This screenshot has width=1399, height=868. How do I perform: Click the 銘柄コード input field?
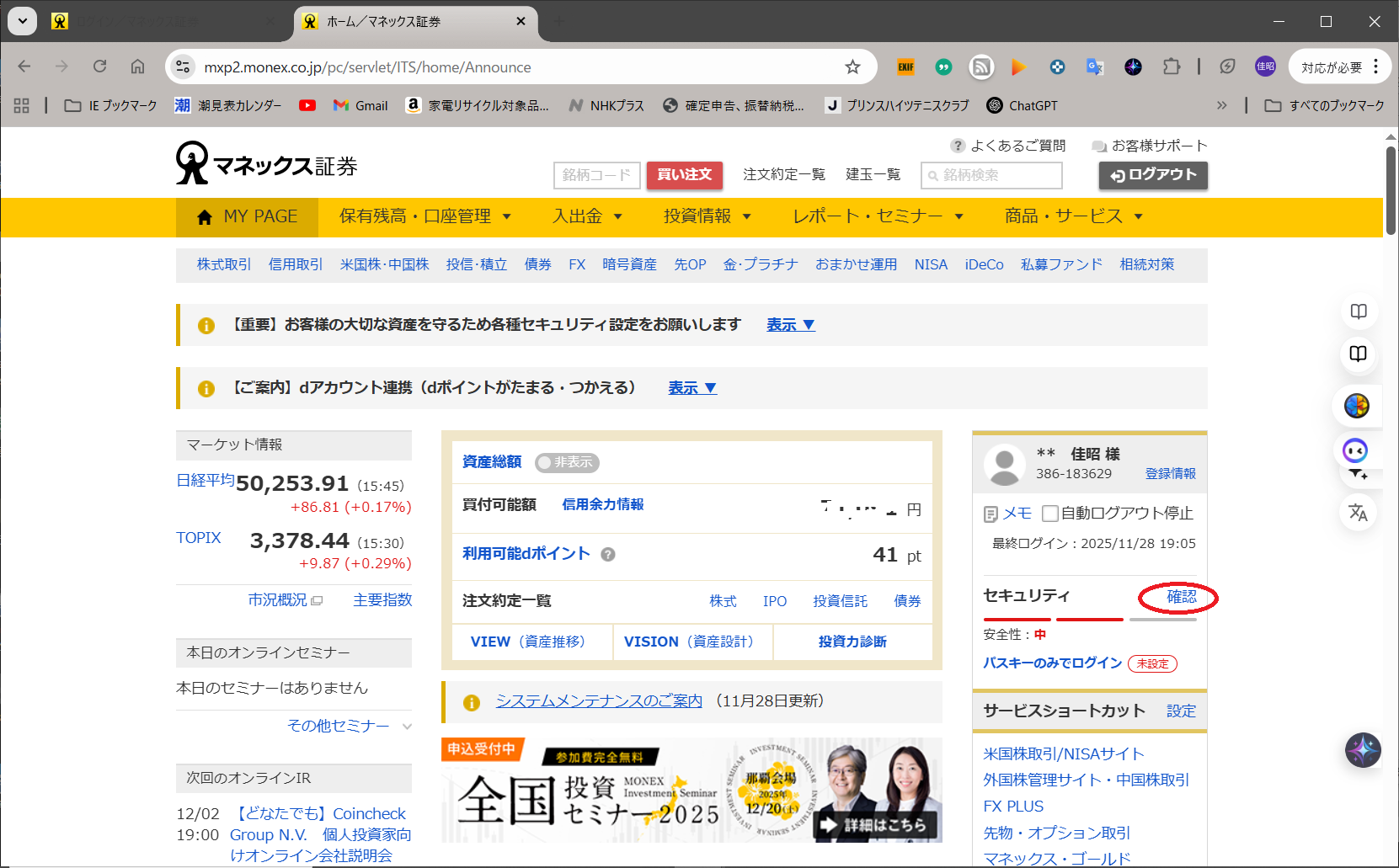[596, 175]
